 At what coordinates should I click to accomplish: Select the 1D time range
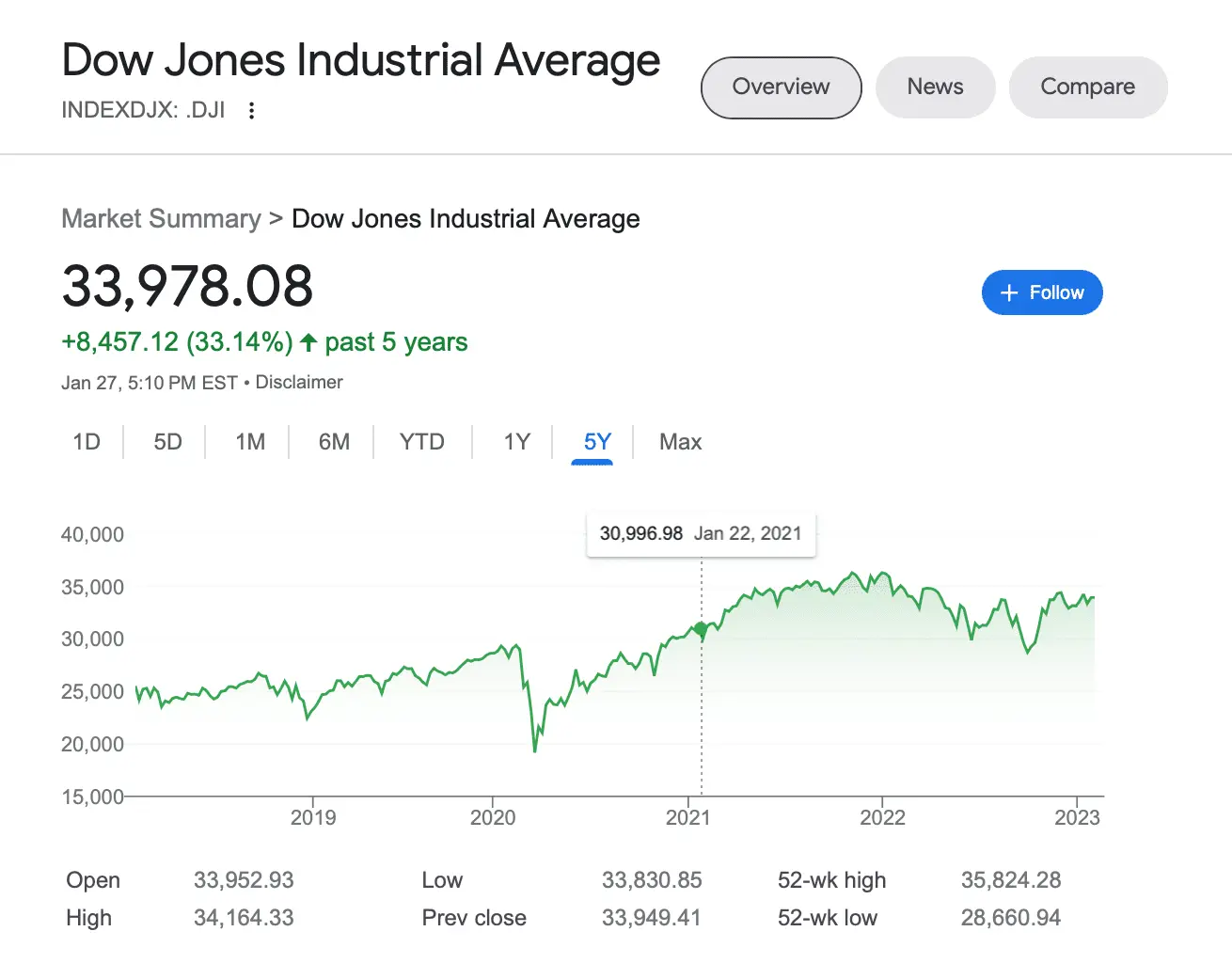[x=87, y=442]
